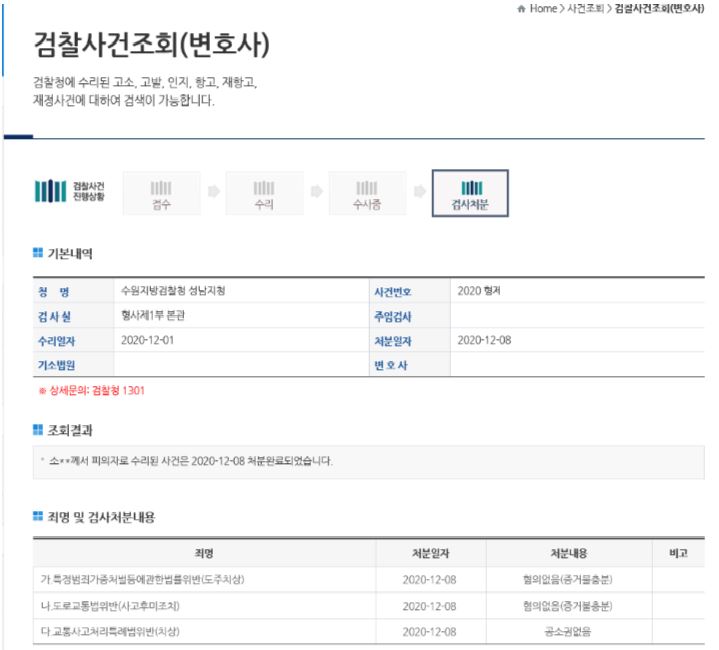Click the 처분일자 value in 기본내역 table
The image size is (719, 650).
(x=484, y=340)
